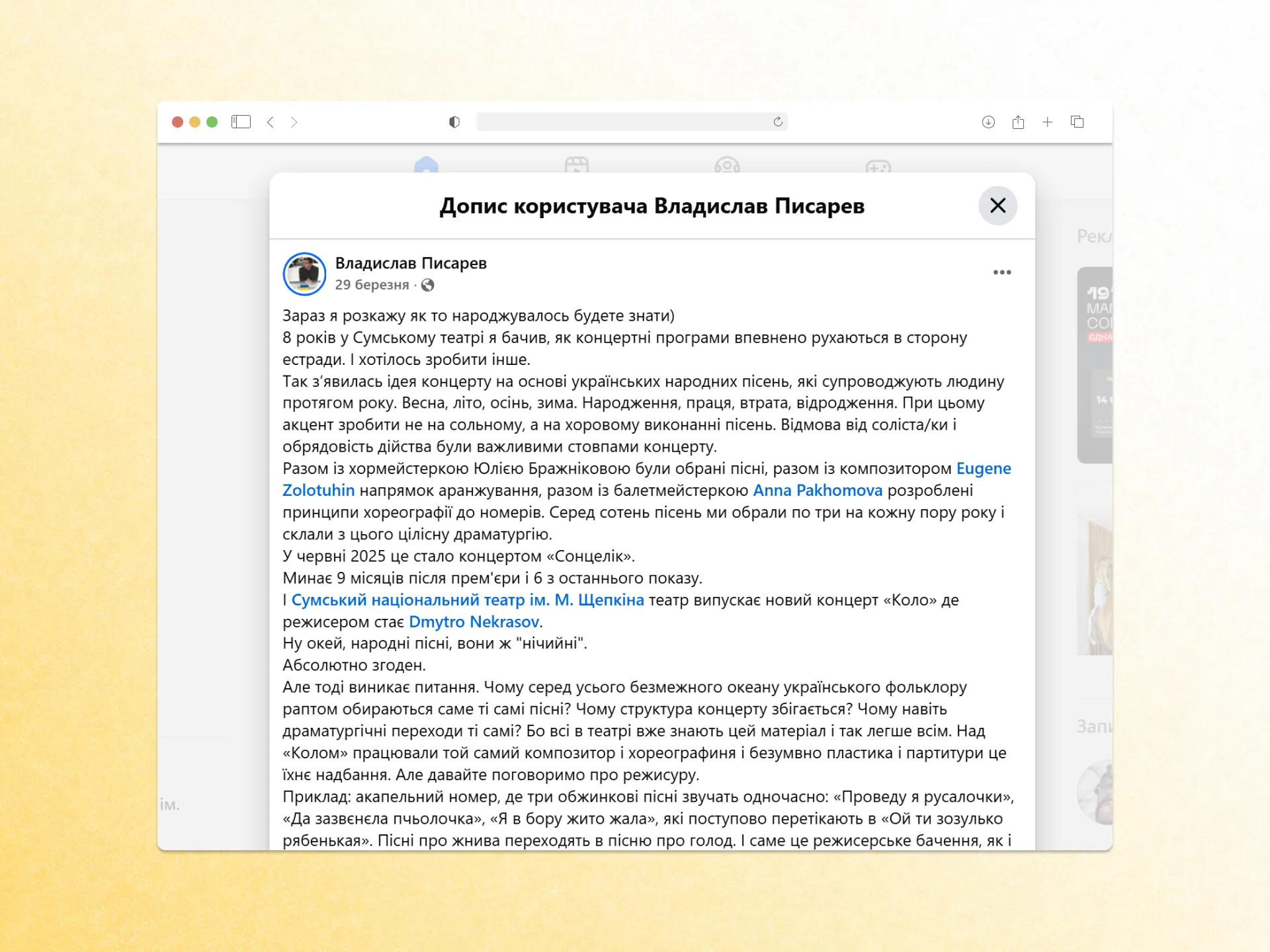
Task: Show tab overview with the tabs icon
Action: [1076, 122]
